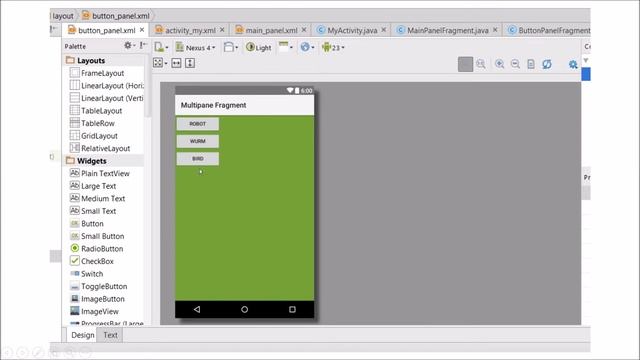The width and height of the screenshot is (640, 360).
Task: Switch to the Text view tab
Action: tap(110, 335)
